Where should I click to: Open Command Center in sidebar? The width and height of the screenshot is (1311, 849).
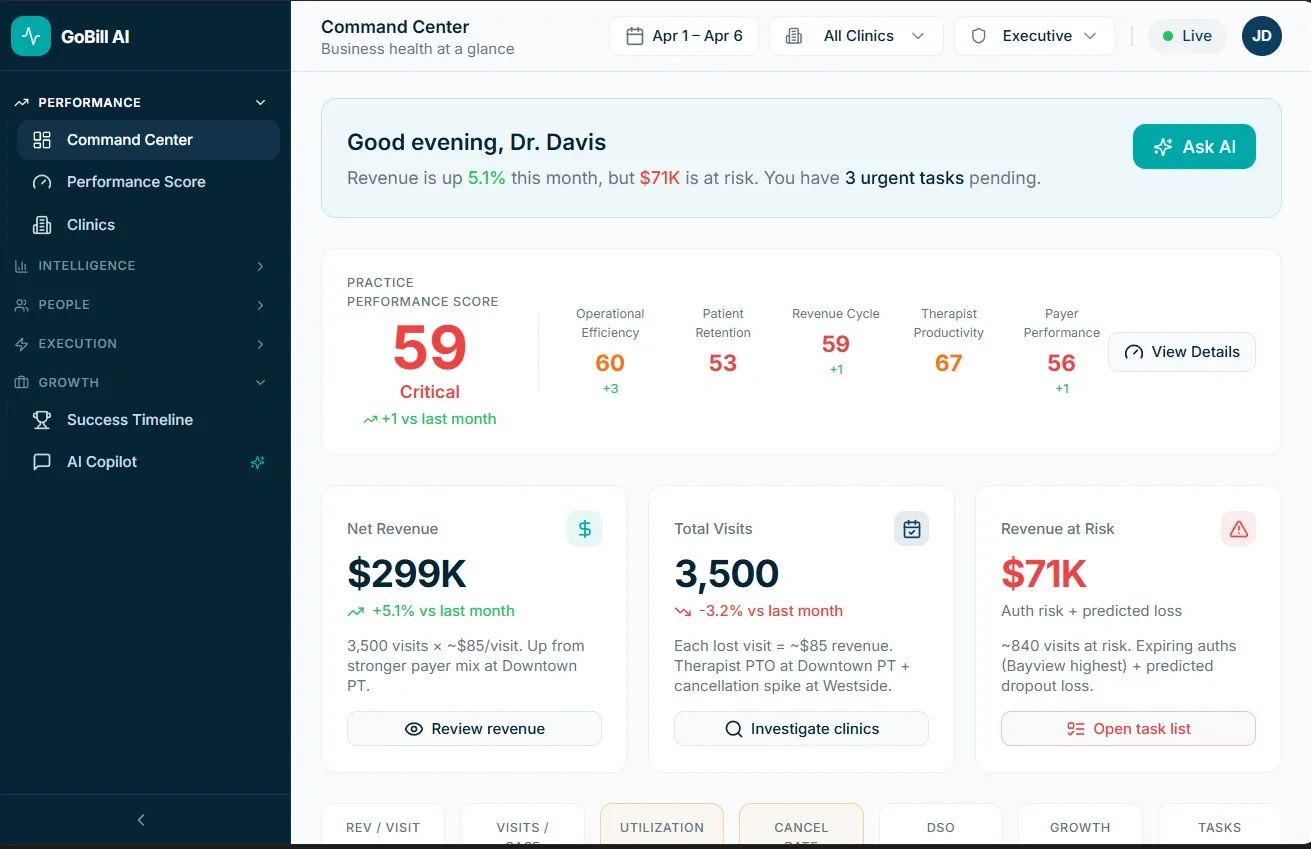[x=148, y=140]
